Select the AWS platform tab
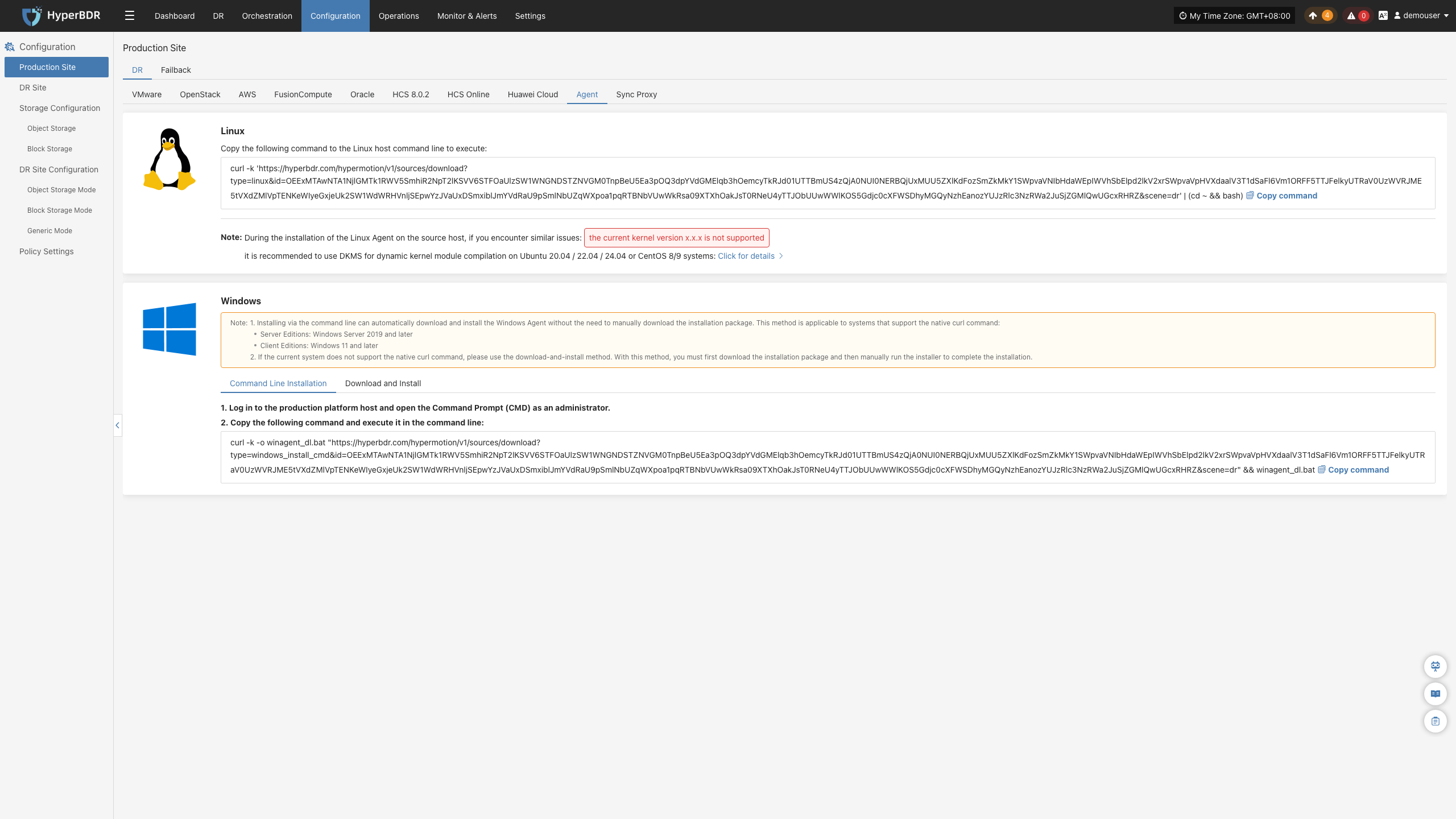This screenshot has height=819, width=1456. pos(247,94)
